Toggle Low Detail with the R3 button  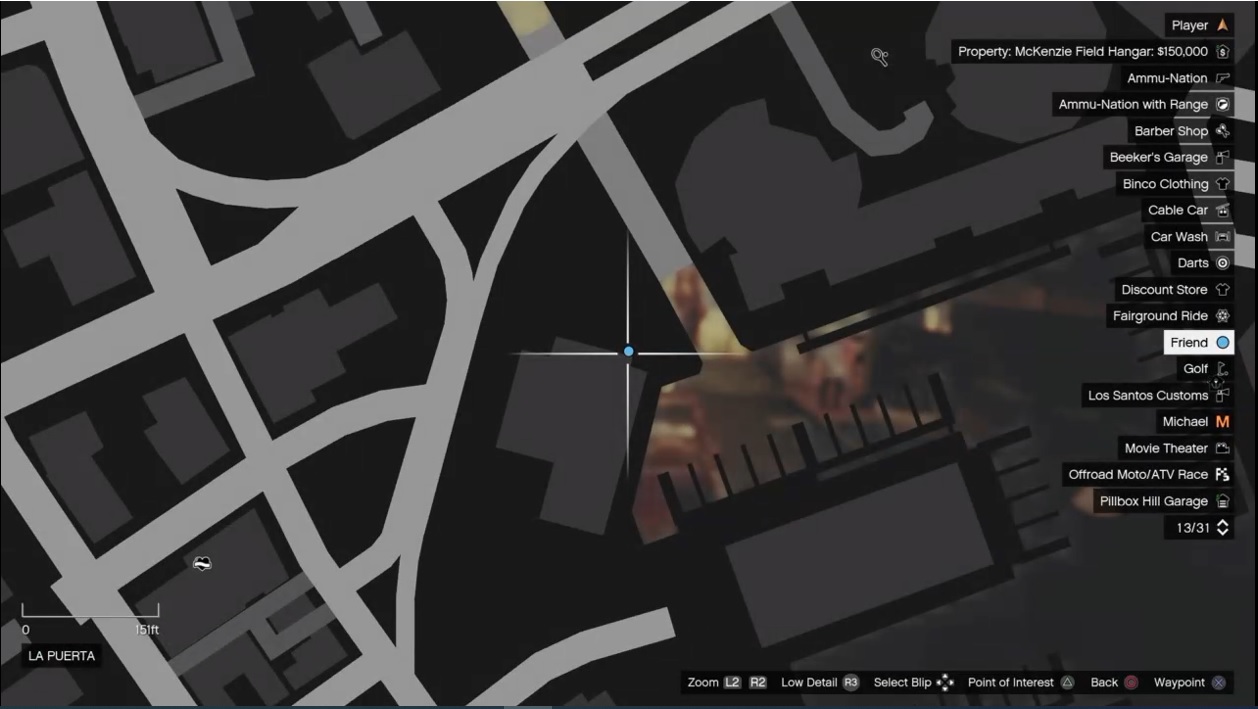coord(850,682)
